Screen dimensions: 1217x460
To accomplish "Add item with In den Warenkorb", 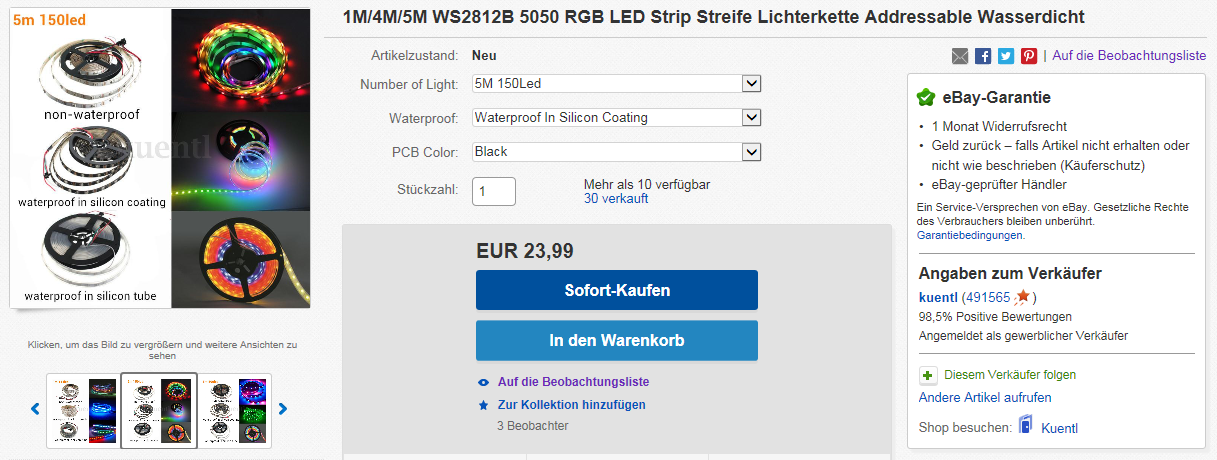I will point(617,340).
